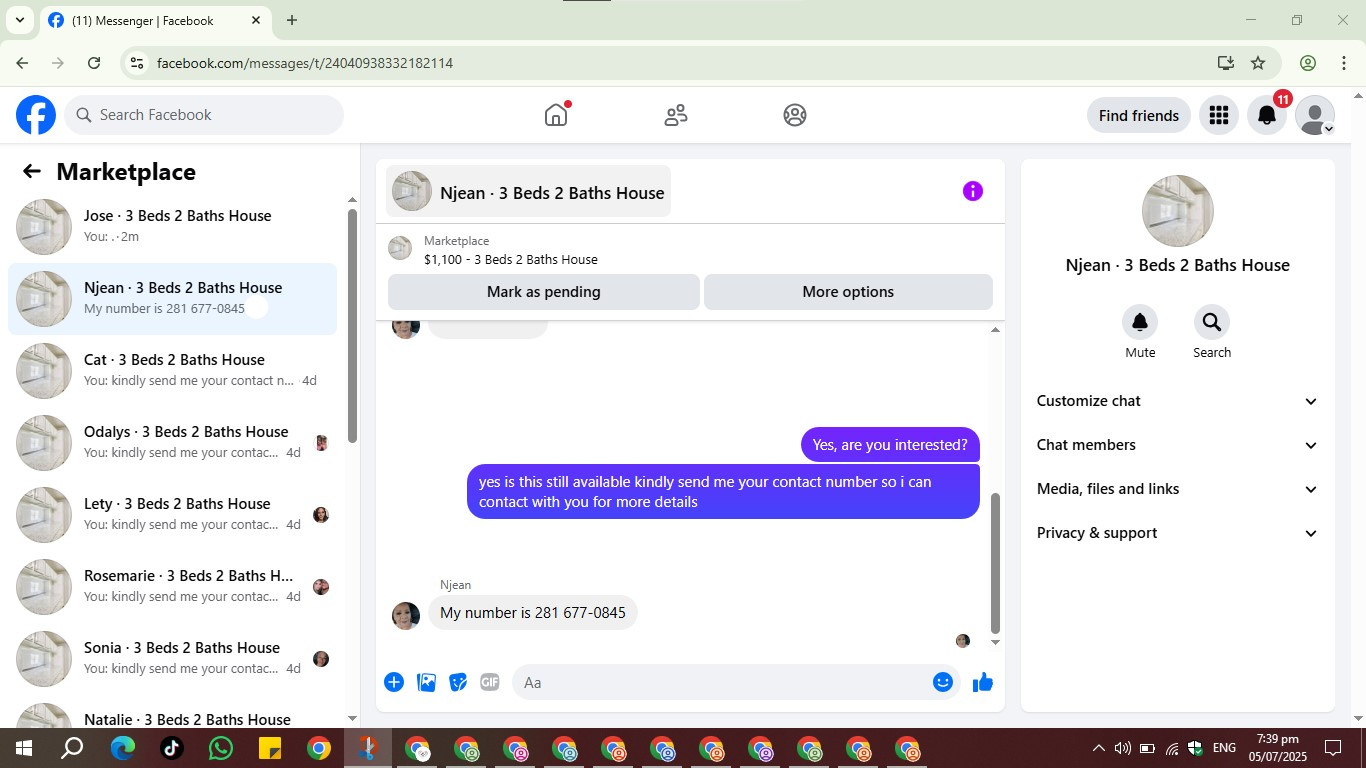Open the taskbar clock showing 7:39 pm

pyautogui.click(x=1278, y=748)
